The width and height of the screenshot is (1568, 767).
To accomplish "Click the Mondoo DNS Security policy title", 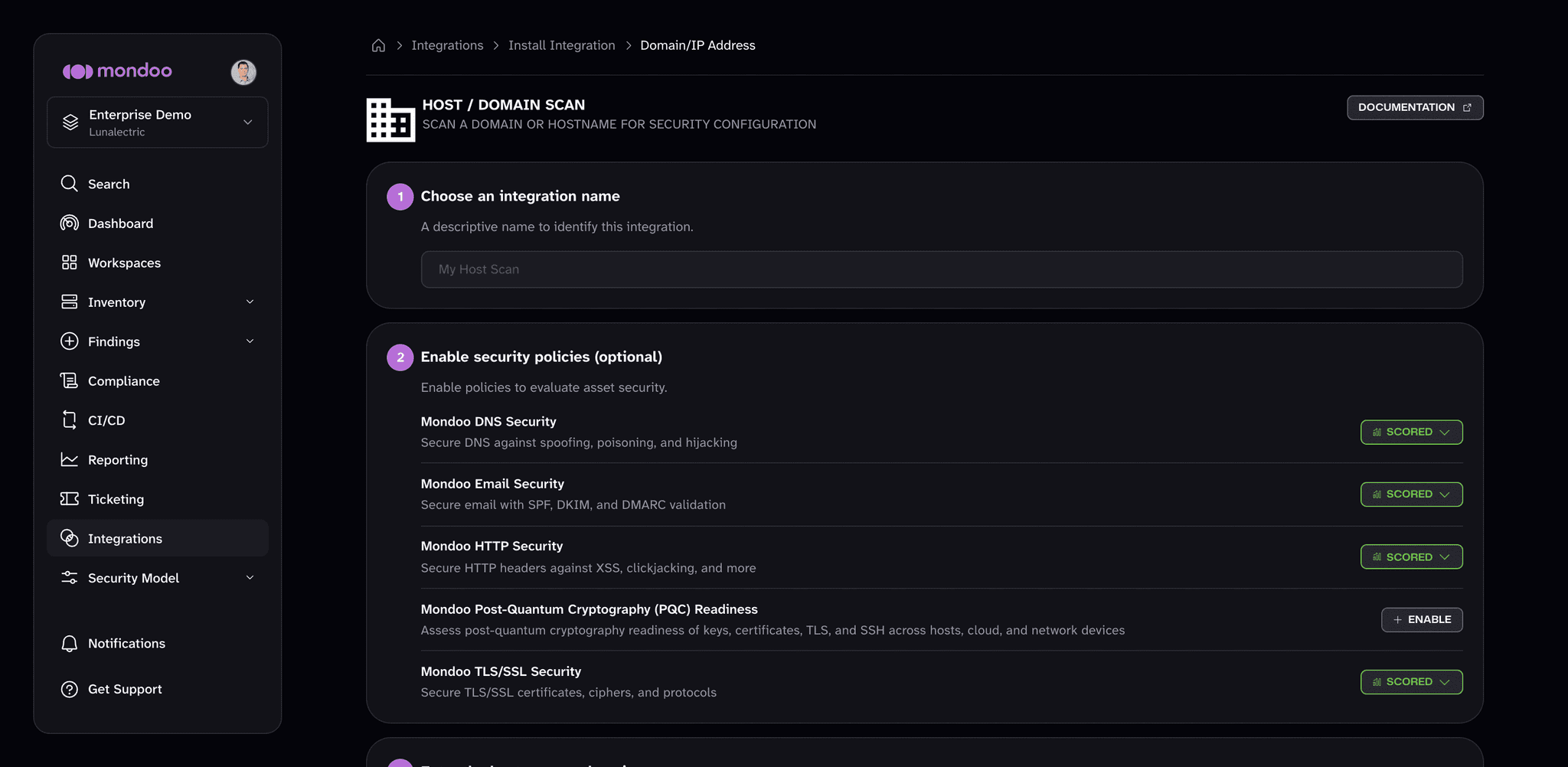I will point(488,422).
